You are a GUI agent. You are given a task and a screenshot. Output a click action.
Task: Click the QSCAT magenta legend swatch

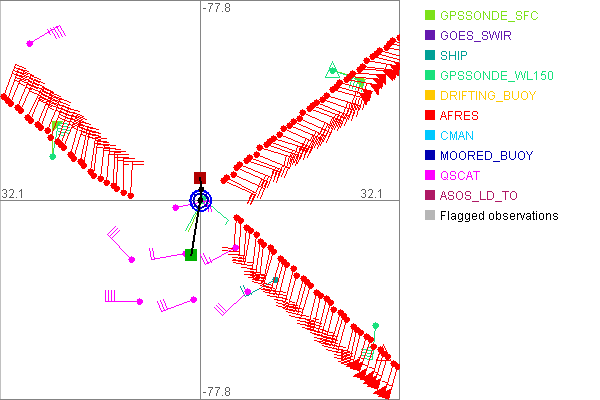pyautogui.click(x=430, y=175)
